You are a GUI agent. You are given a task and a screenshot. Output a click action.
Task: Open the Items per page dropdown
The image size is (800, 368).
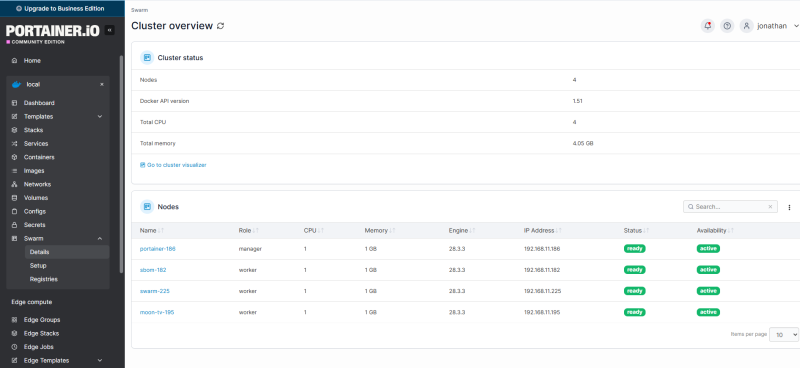(x=784, y=334)
